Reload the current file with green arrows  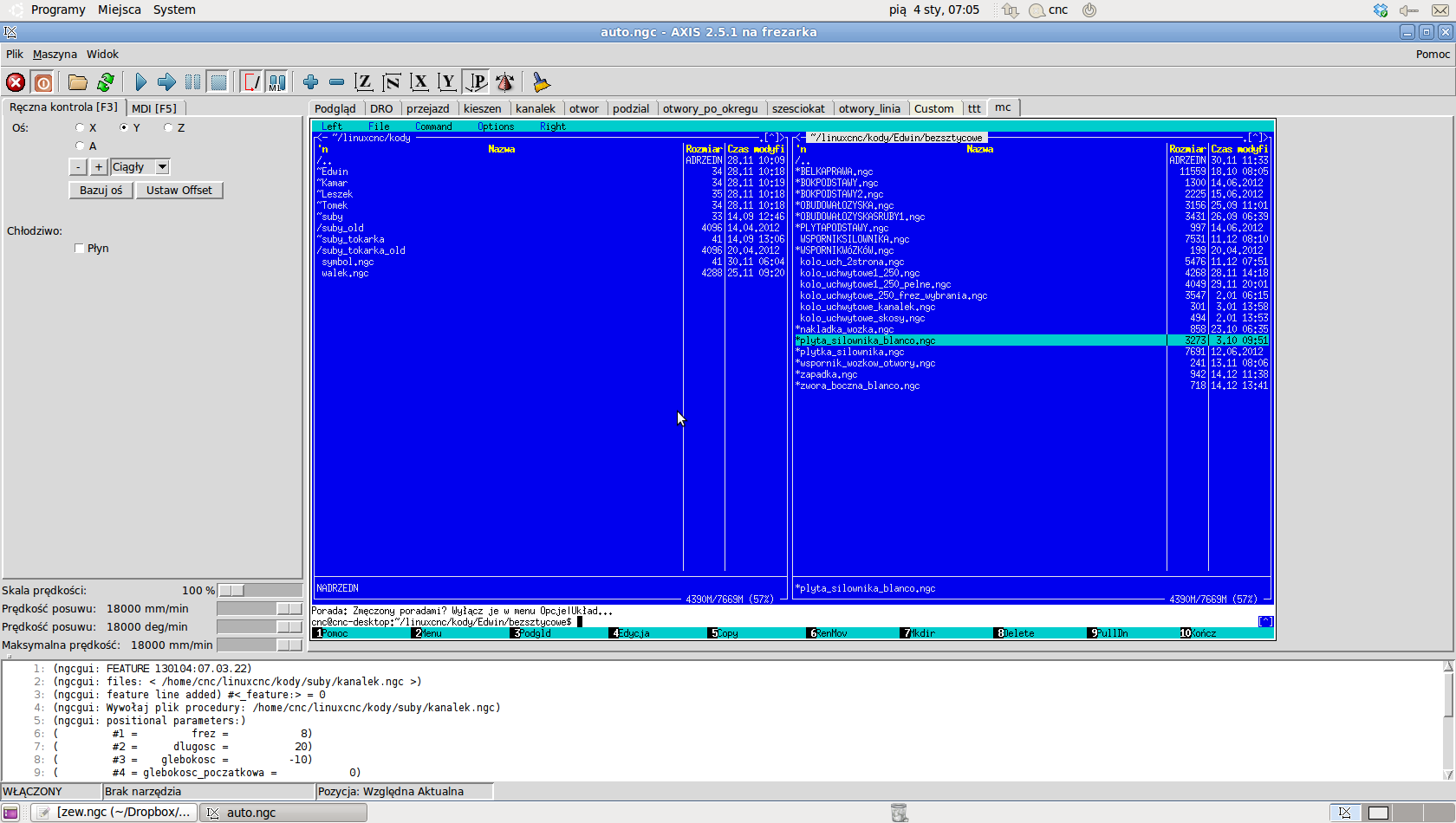(106, 82)
